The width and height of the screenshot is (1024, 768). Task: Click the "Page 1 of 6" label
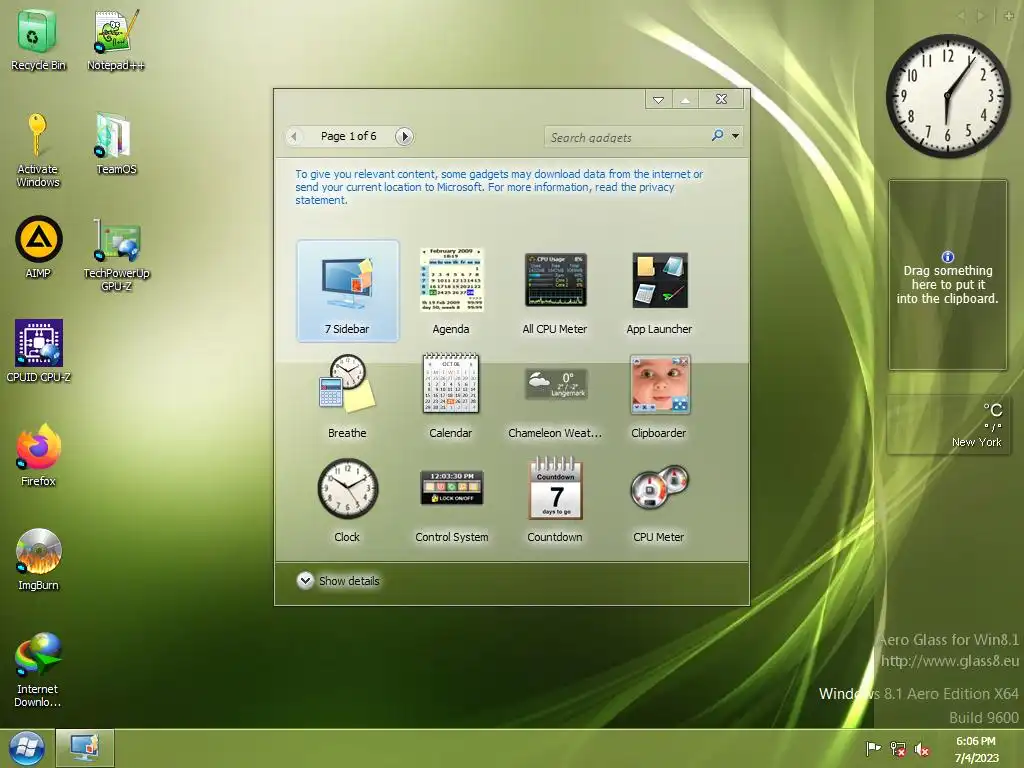[x=349, y=136]
